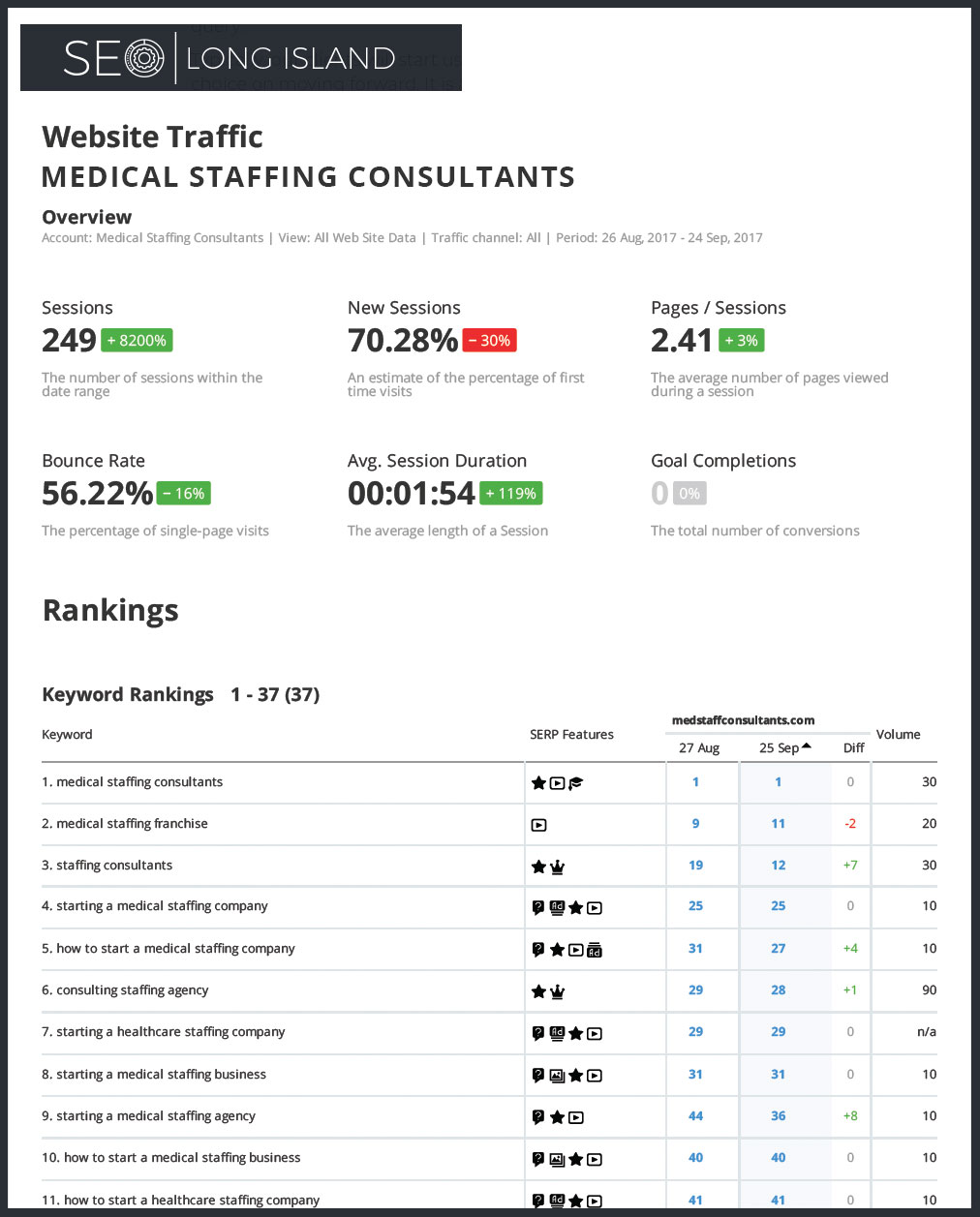Click the image pack icon for how to start a medical staffing business

[557, 1159]
